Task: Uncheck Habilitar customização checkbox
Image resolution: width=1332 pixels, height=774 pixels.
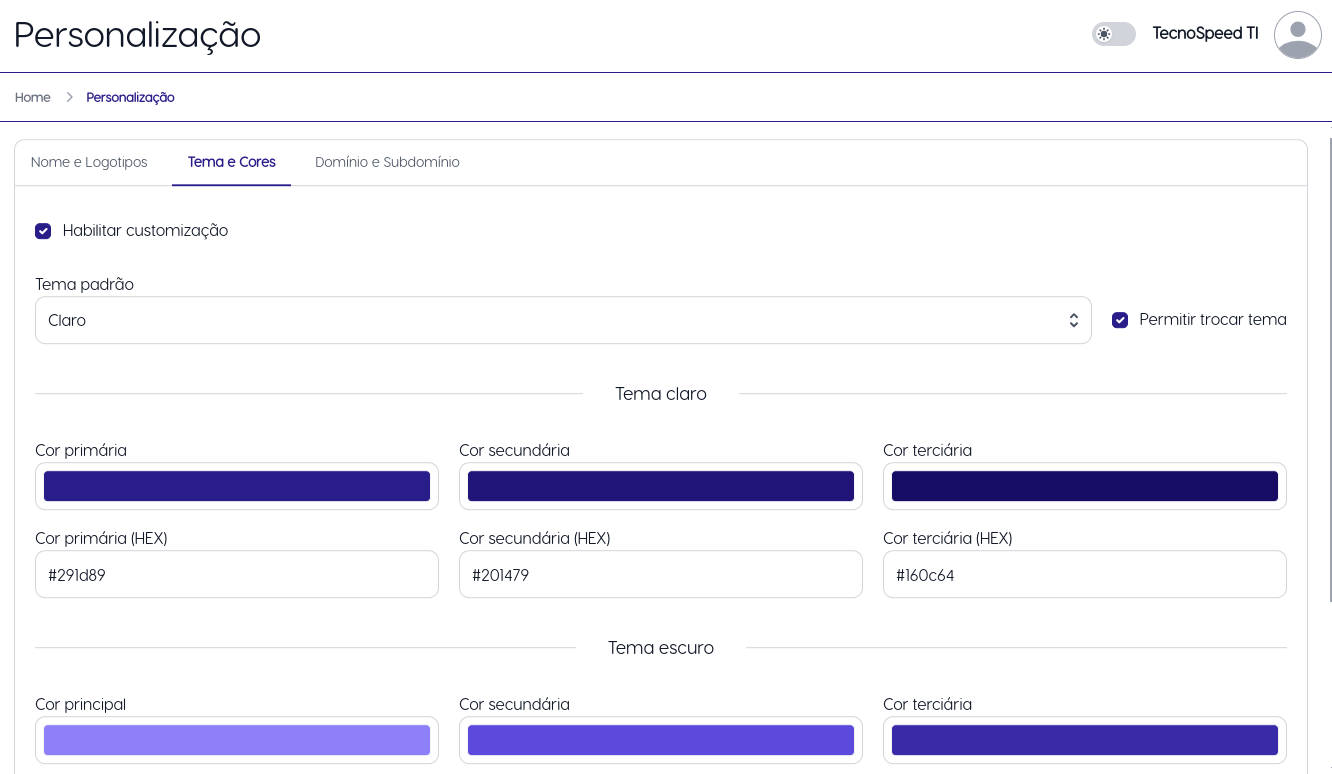Action: pos(43,231)
